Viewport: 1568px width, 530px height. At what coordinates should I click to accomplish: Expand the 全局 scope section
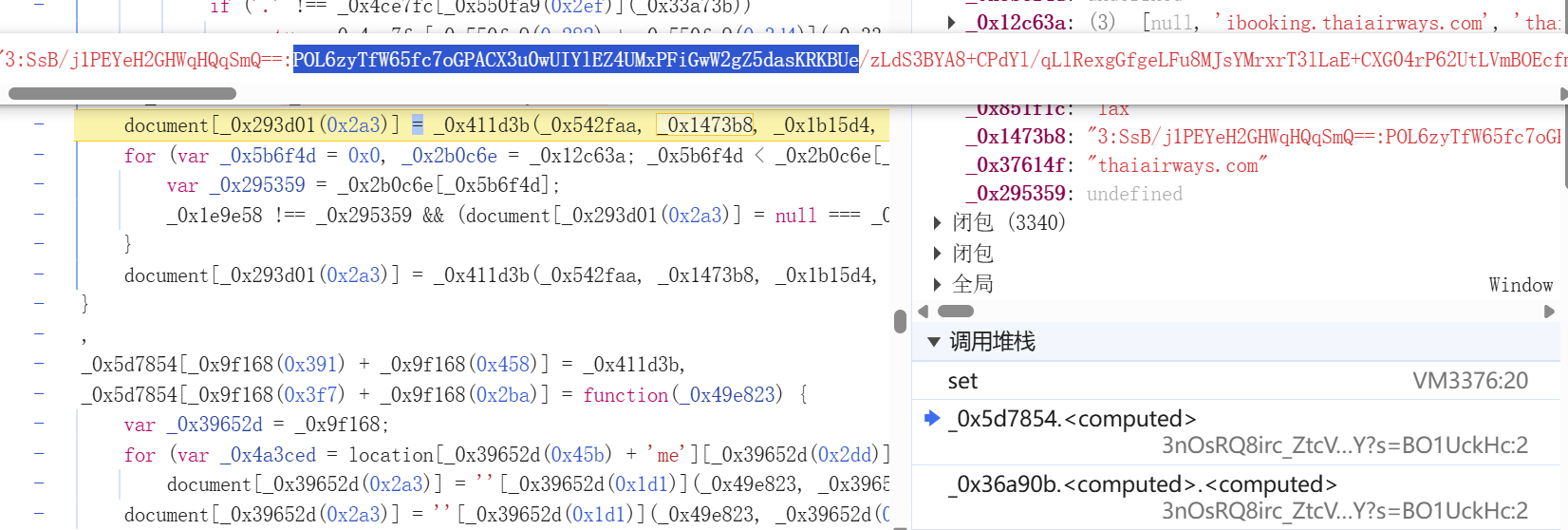(x=938, y=284)
